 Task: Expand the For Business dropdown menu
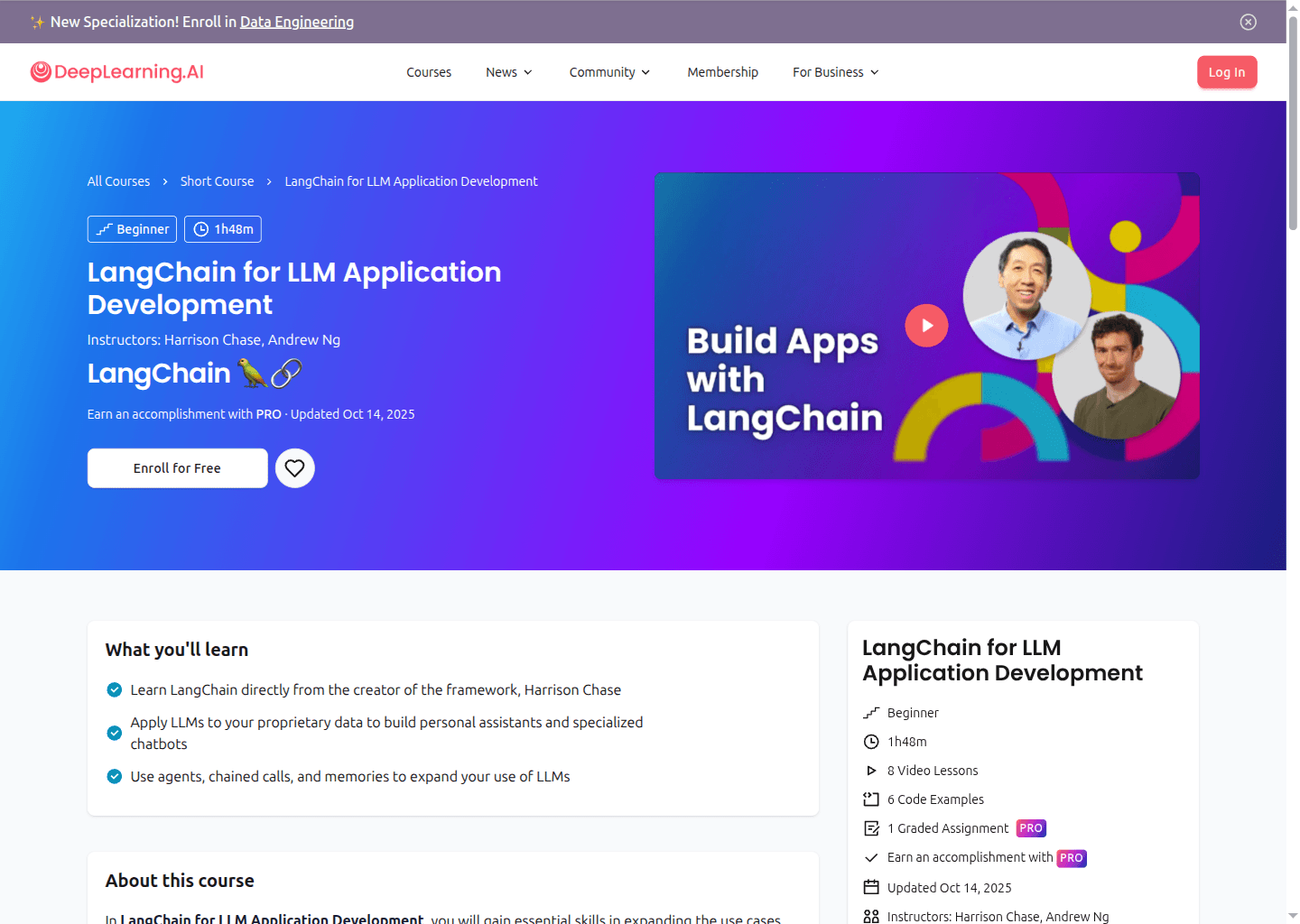836,72
